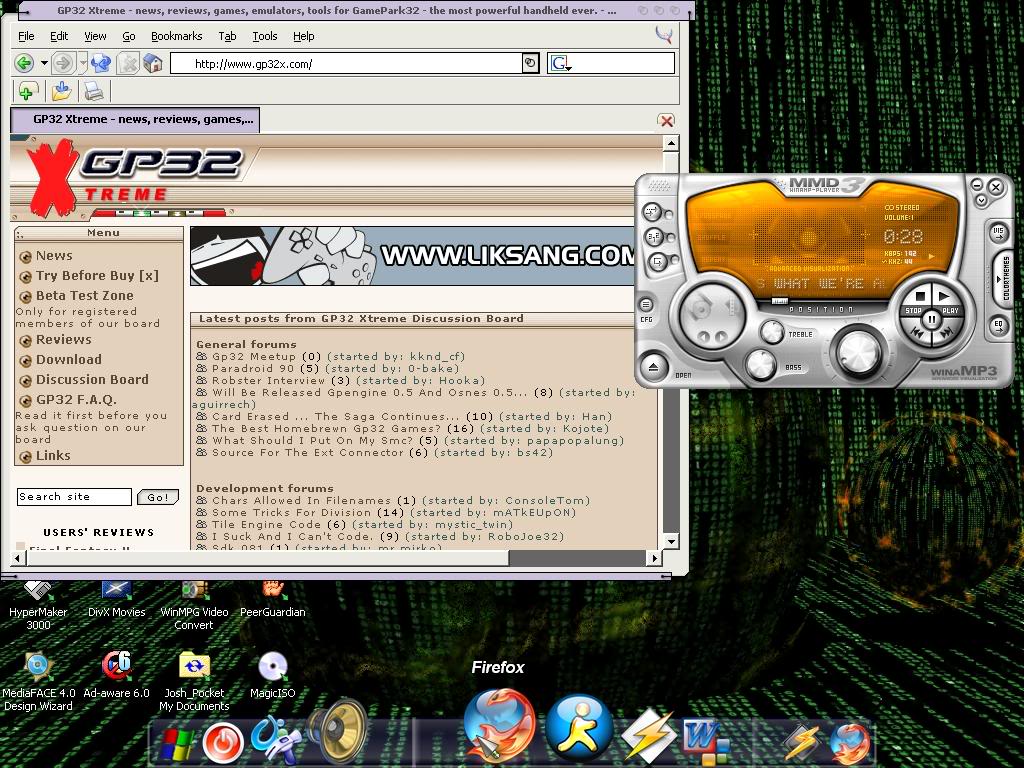This screenshot has height=768, width=1024.
Task: Click the Print icon in the toolbar
Action: tap(94, 92)
